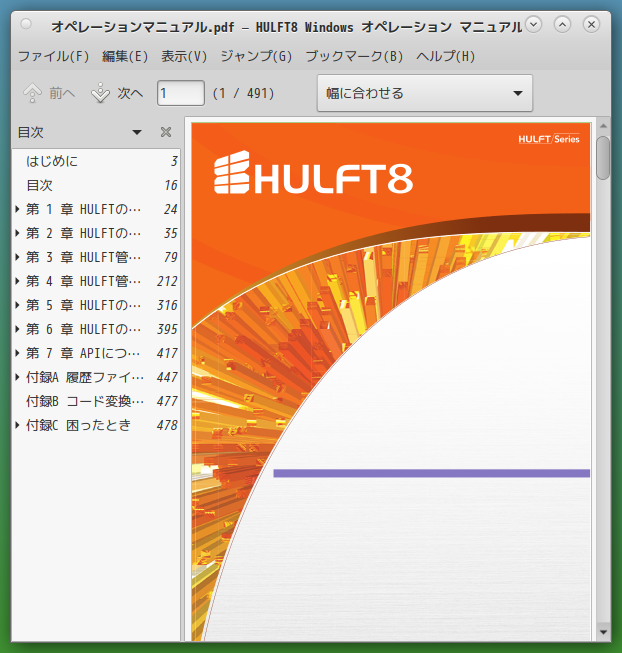Image resolution: width=622 pixels, height=653 pixels.
Task: Click the page number input field
Action: (181, 93)
